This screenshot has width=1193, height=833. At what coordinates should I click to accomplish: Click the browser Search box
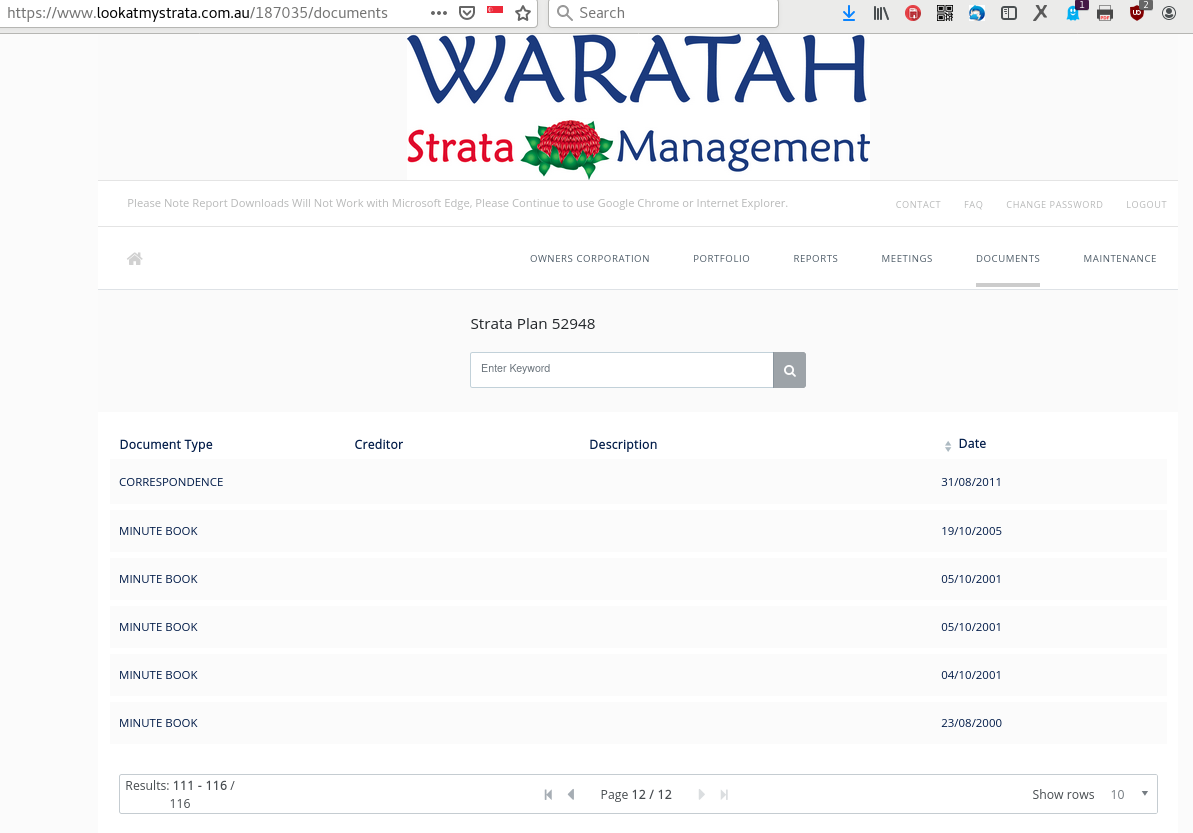(663, 13)
